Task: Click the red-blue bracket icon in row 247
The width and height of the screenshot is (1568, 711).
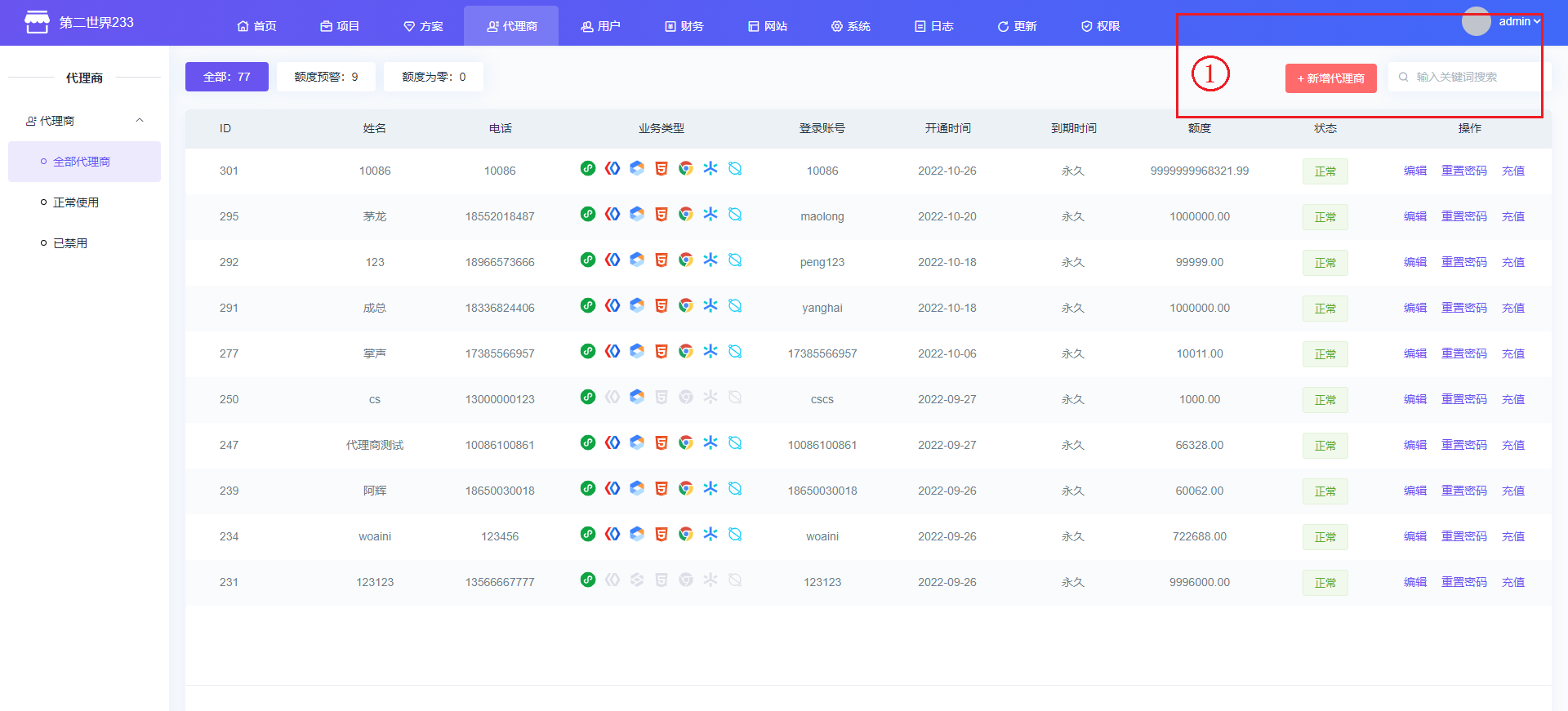Action: click(612, 442)
